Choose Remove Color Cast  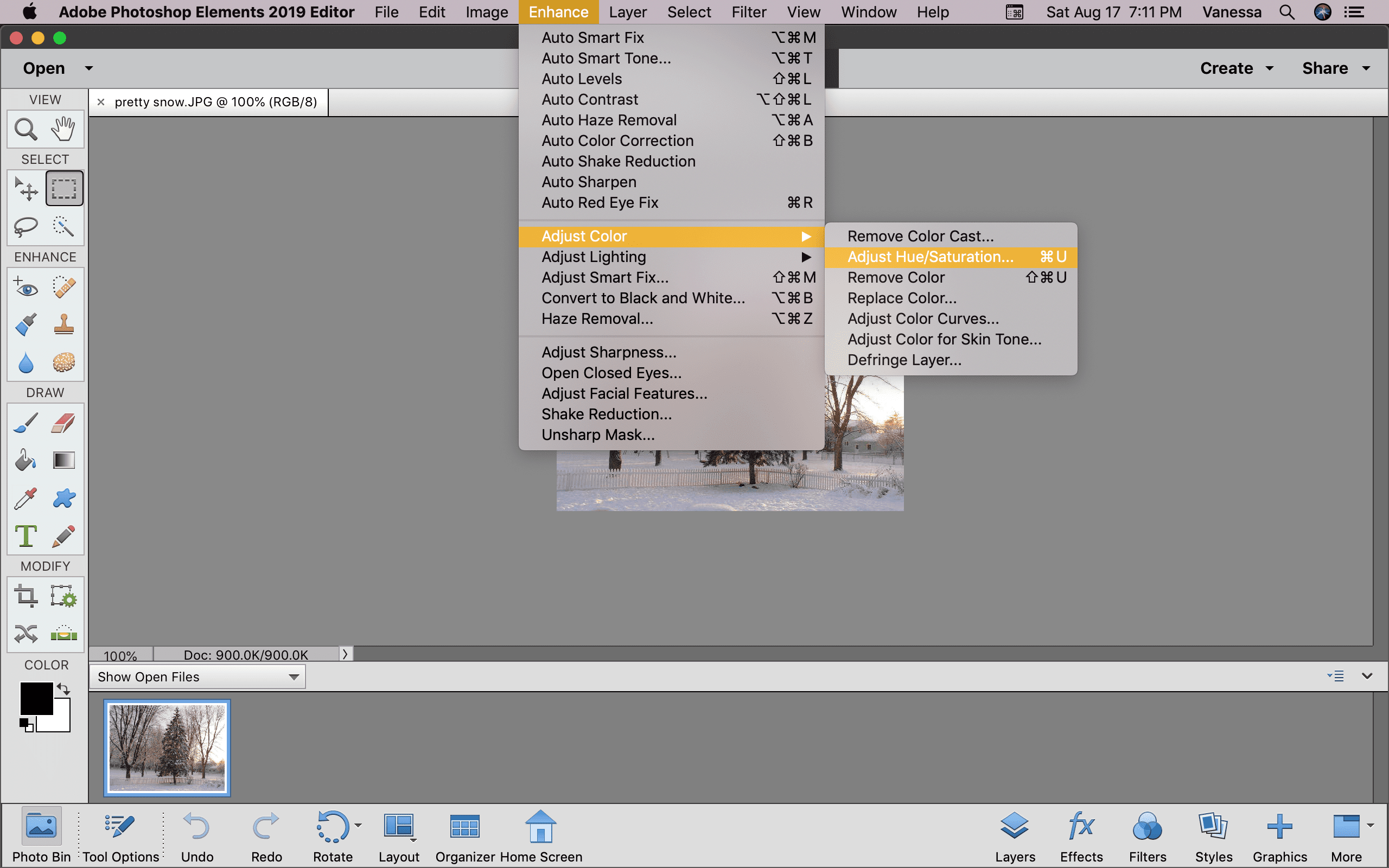point(951,236)
